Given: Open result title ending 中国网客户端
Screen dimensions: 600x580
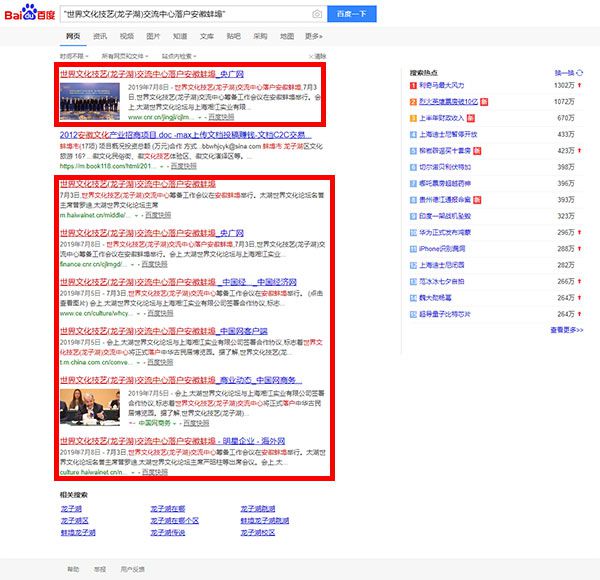Looking at the screenshot, I should point(163,331).
